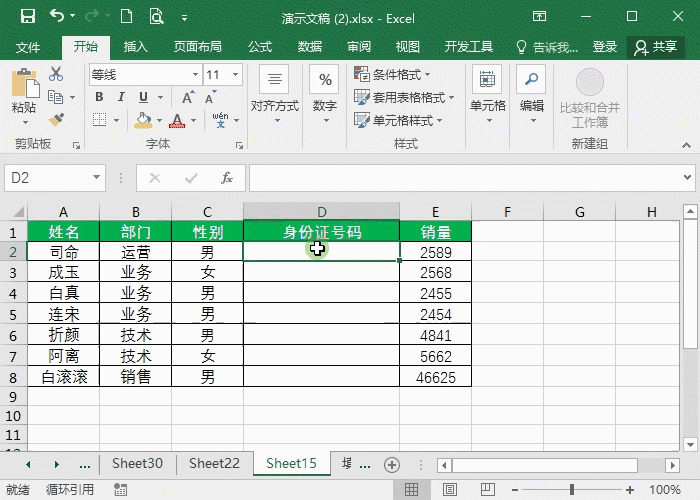The height and width of the screenshot is (500, 700).
Task: Expand the formula bar with the arrow
Action: coord(687,178)
